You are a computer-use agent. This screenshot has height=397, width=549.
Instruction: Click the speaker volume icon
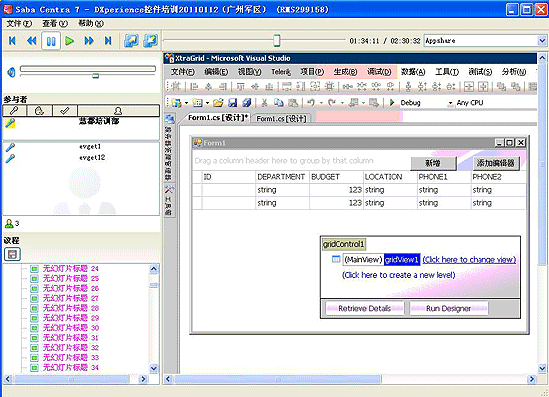coord(11,72)
